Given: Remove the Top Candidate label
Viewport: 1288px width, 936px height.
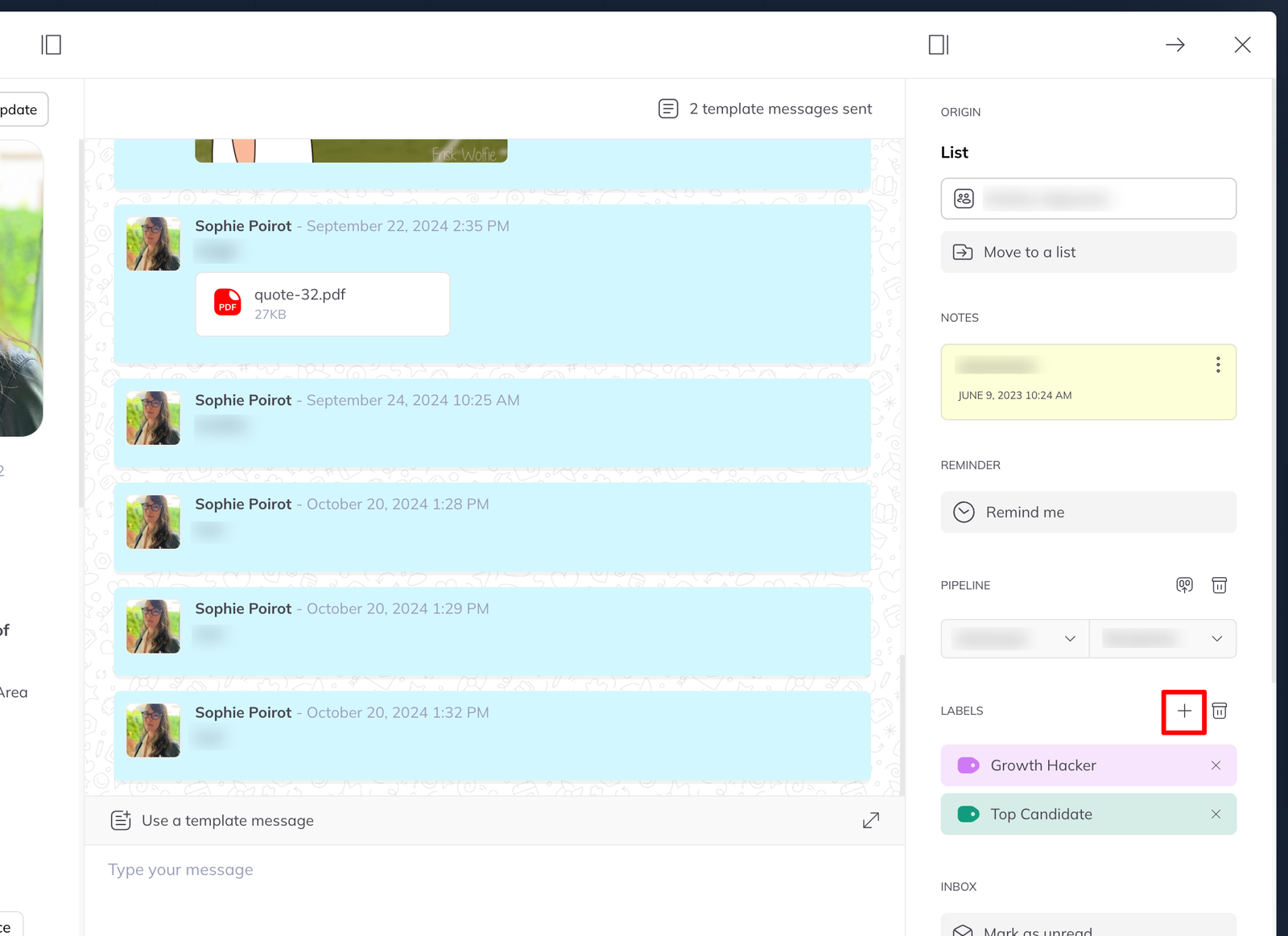Looking at the screenshot, I should (1216, 814).
